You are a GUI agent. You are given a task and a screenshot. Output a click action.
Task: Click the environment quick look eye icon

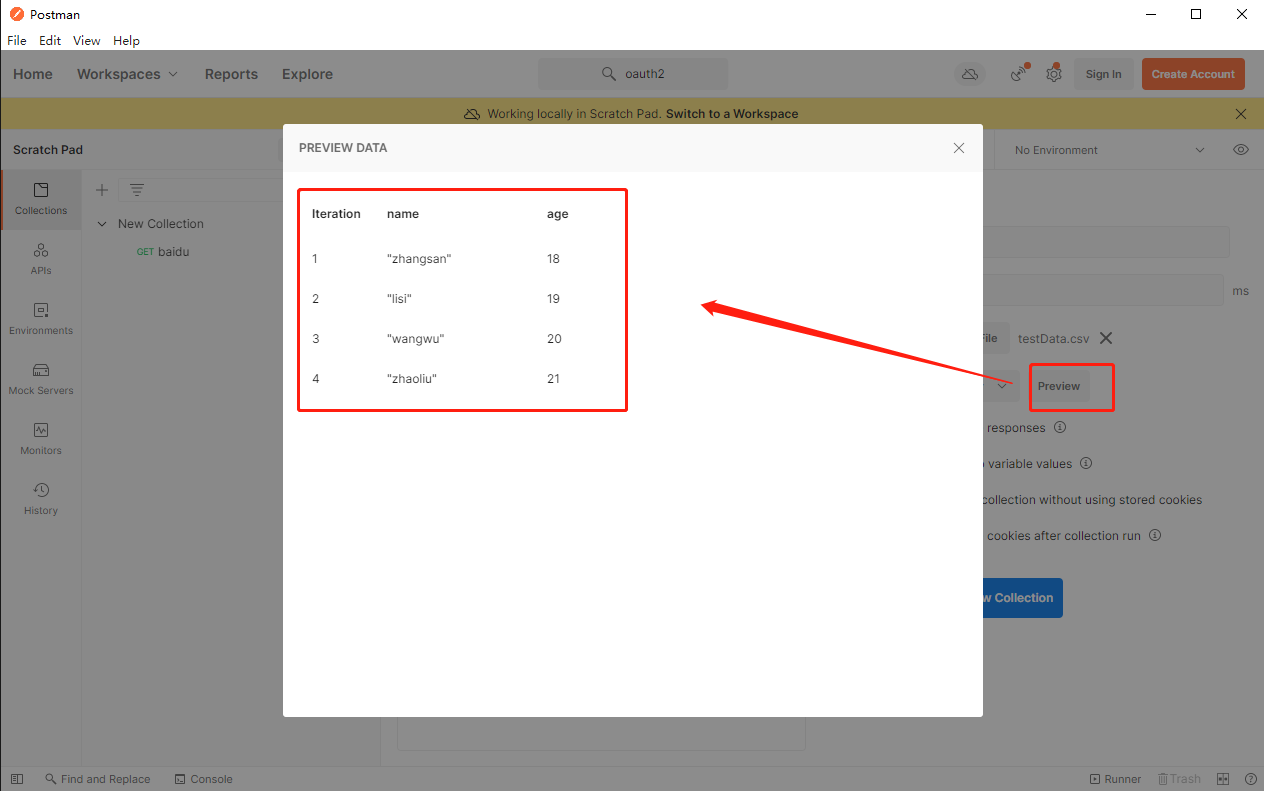click(x=1241, y=150)
